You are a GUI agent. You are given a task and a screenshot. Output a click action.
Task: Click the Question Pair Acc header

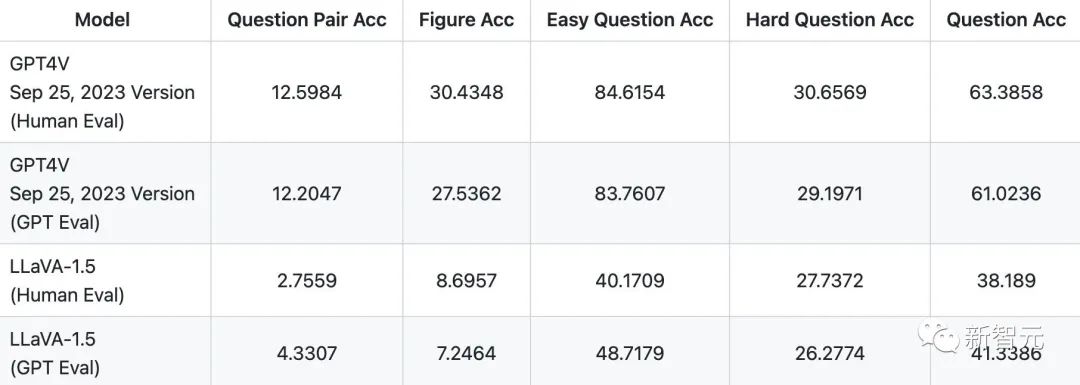click(x=307, y=20)
